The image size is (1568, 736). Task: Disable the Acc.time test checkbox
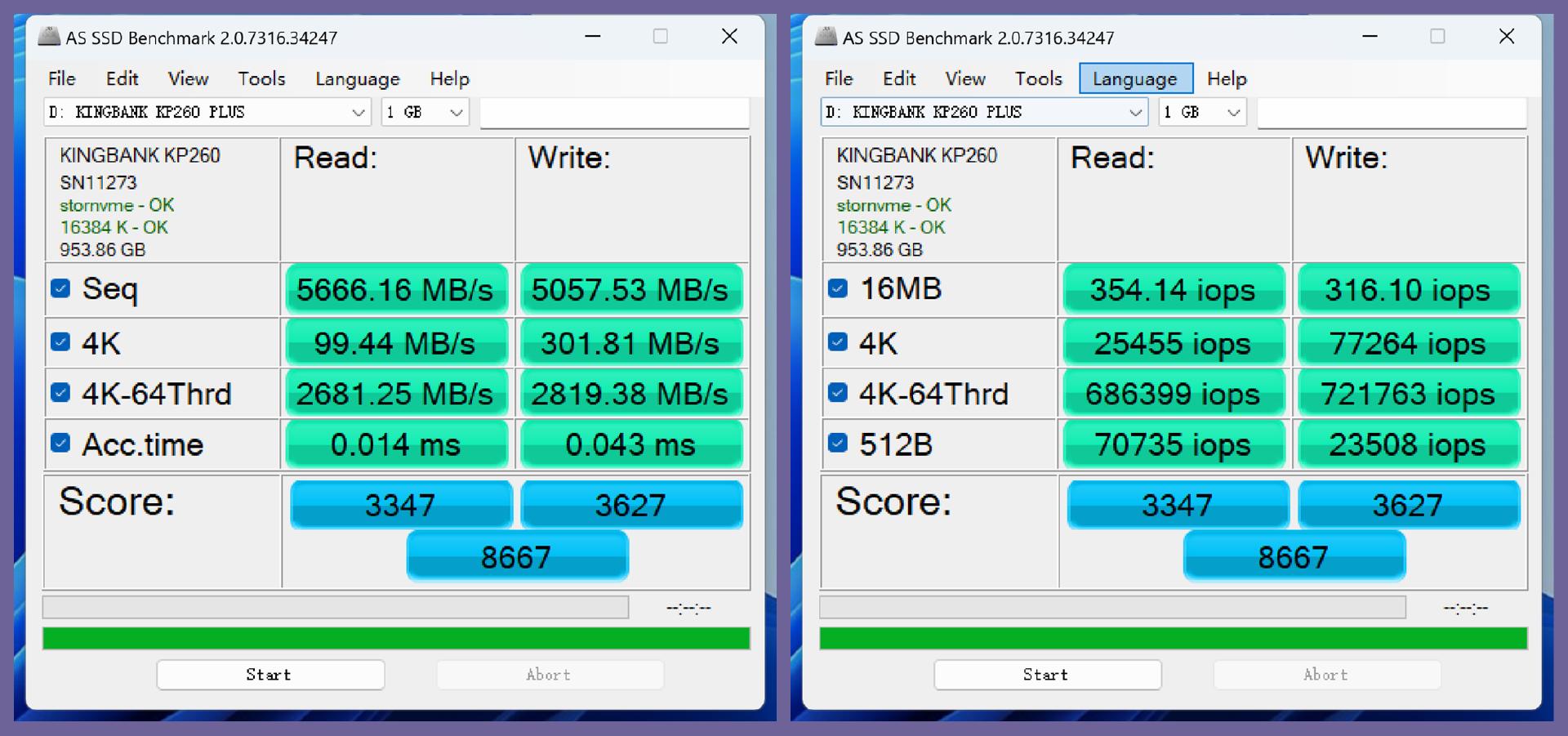60,443
